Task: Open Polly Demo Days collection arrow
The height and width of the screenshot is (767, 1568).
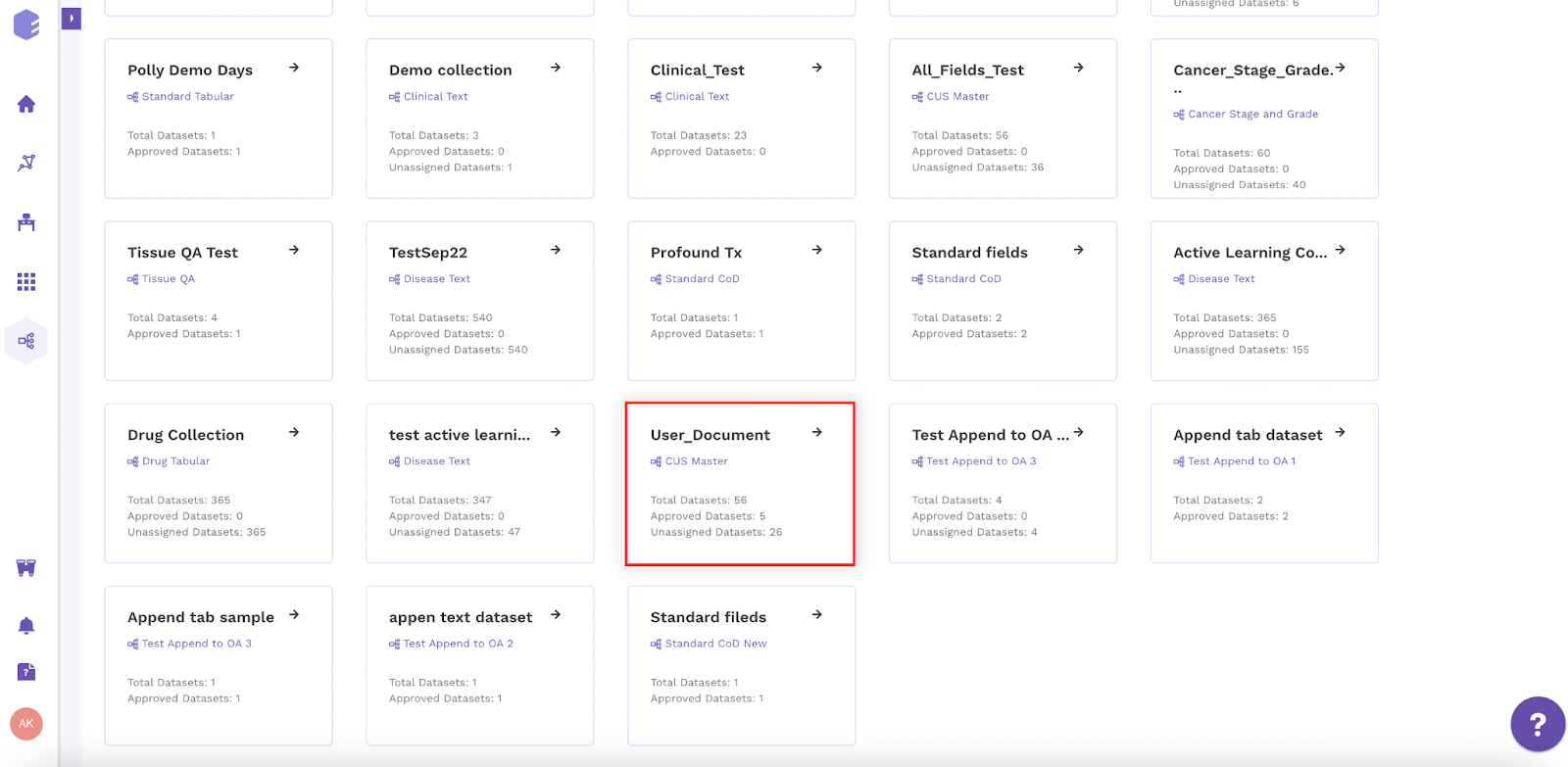Action: click(x=294, y=68)
